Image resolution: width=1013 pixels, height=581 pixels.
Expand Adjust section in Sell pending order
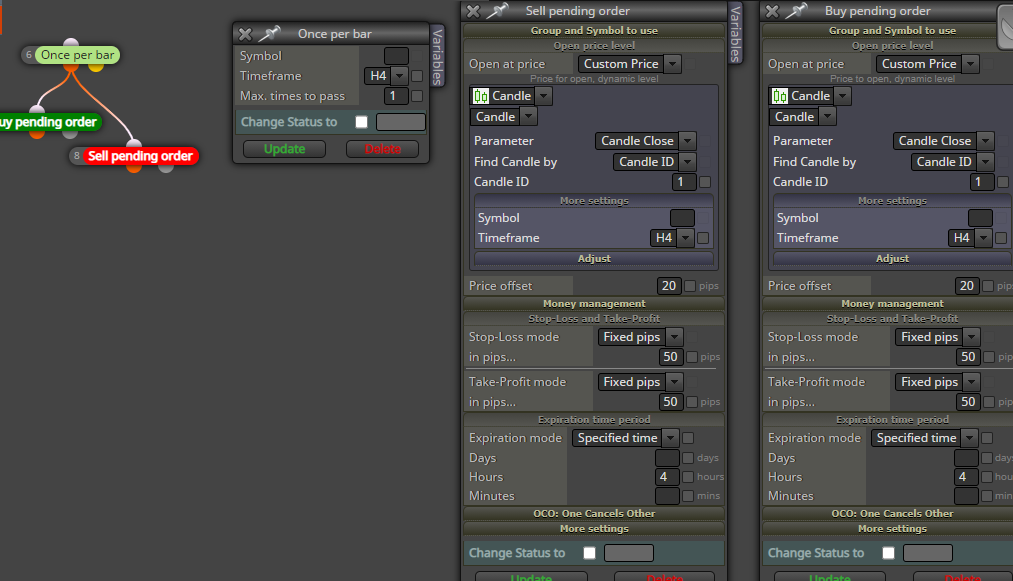point(594,259)
